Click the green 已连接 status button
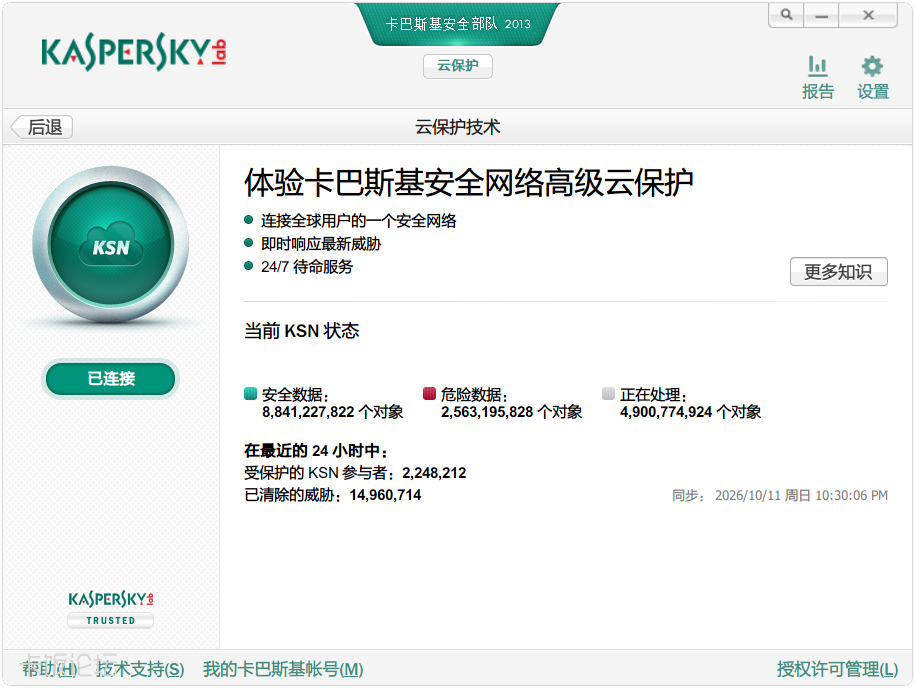Viewport: 915px width, 688px height. (111, 379)
